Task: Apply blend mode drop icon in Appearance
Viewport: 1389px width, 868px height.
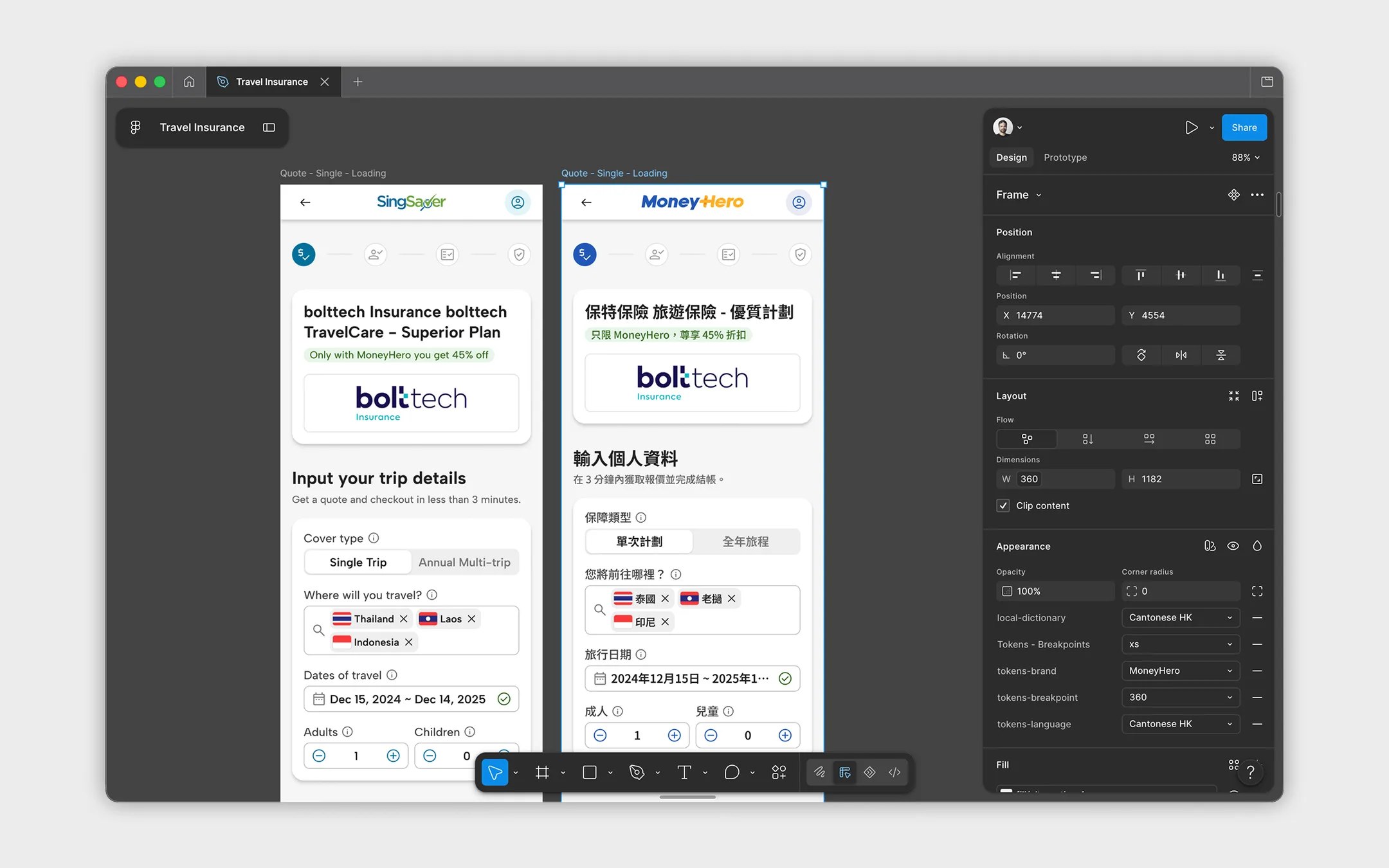Action: [1257, 546]
